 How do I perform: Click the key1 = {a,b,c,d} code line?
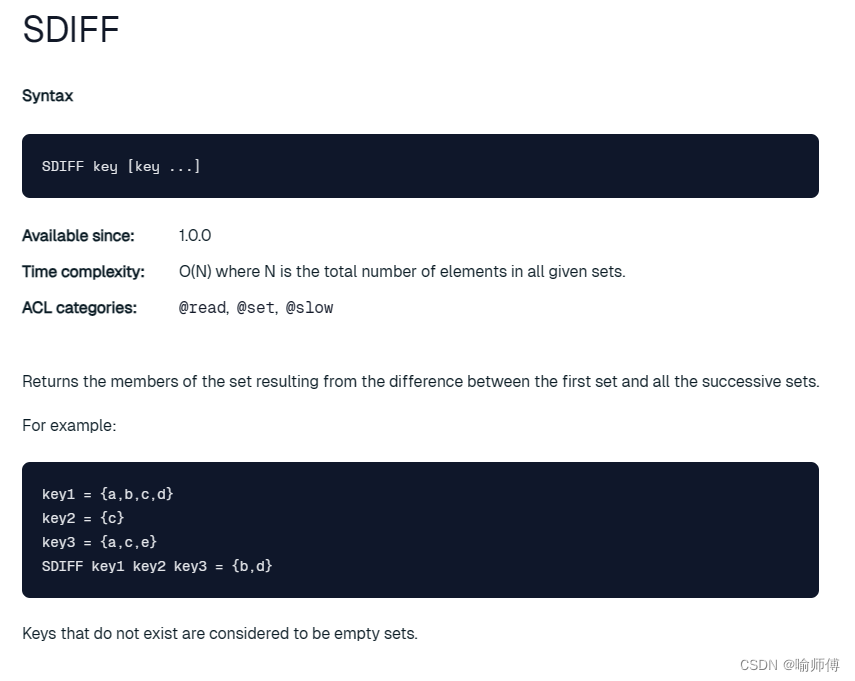[107, 494]
